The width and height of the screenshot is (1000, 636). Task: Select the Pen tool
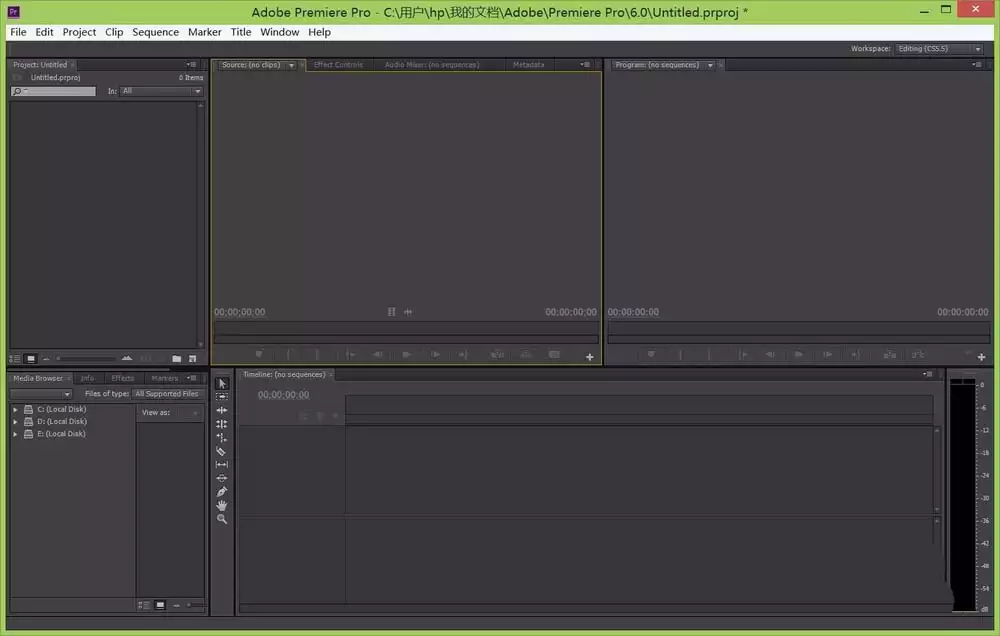[222, 492]
